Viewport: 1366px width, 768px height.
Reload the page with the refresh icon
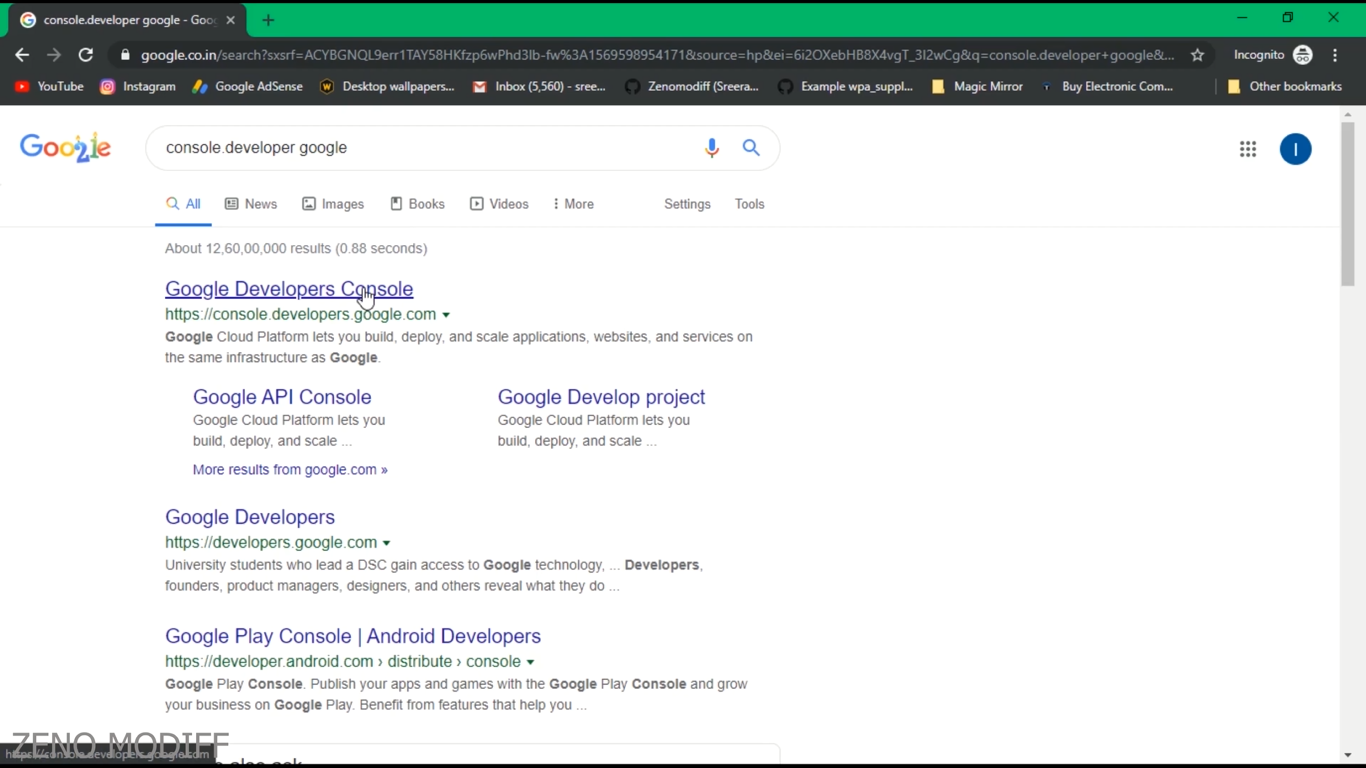[x=86, y=55]
